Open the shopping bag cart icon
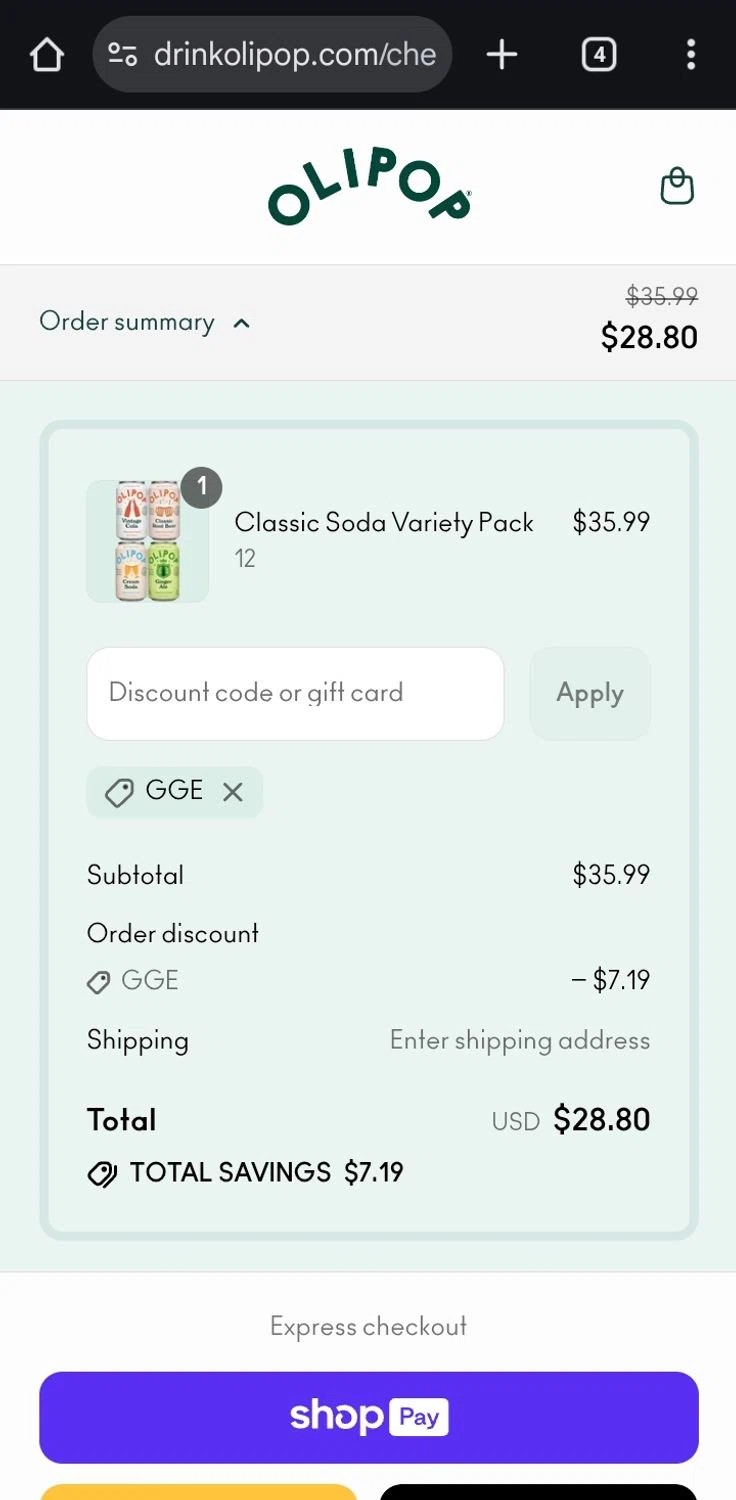The height and width of the screenshot is (1500, 736). pos(677,187)
